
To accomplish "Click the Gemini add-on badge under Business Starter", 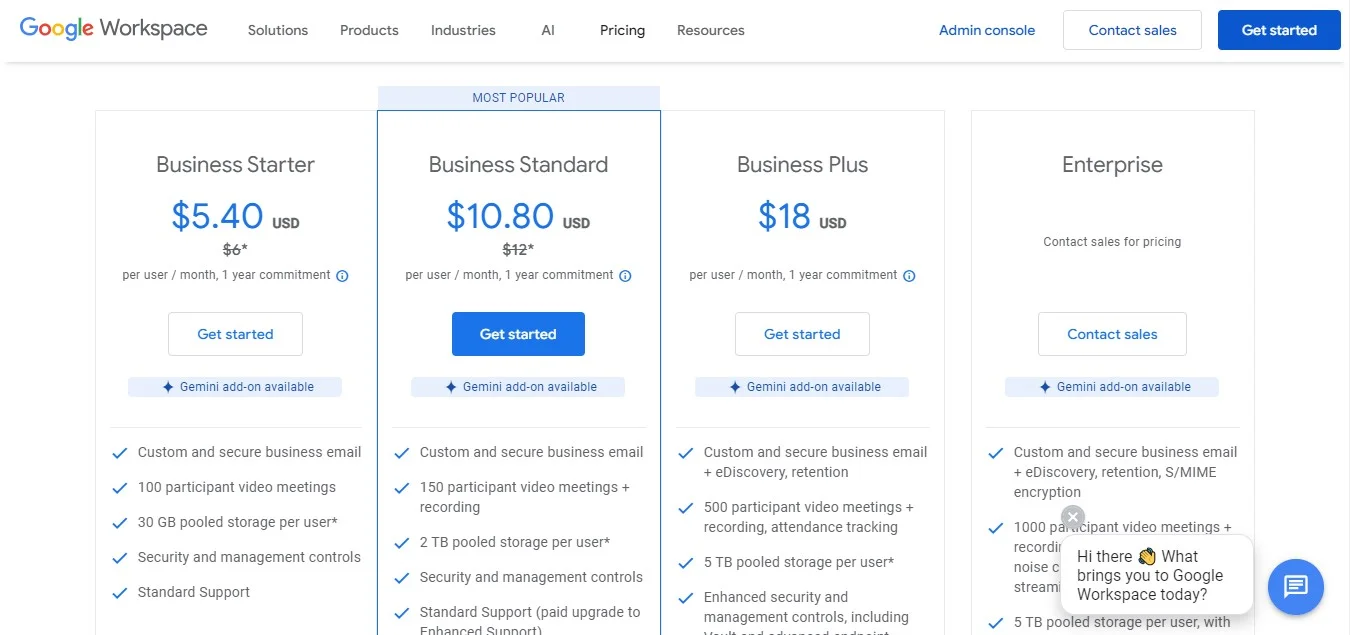I will coord(235,386).
